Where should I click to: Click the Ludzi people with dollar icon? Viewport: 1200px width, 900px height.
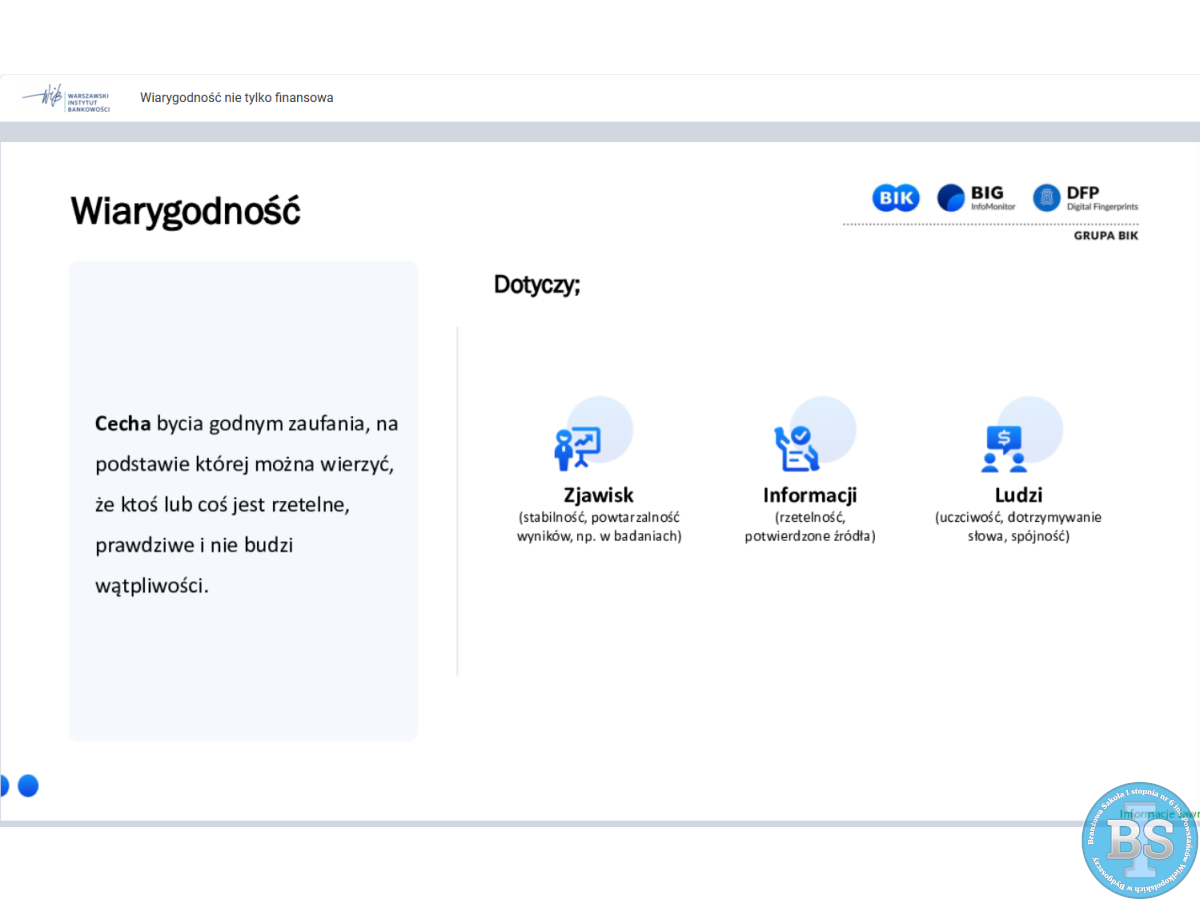click(1004, 449)
